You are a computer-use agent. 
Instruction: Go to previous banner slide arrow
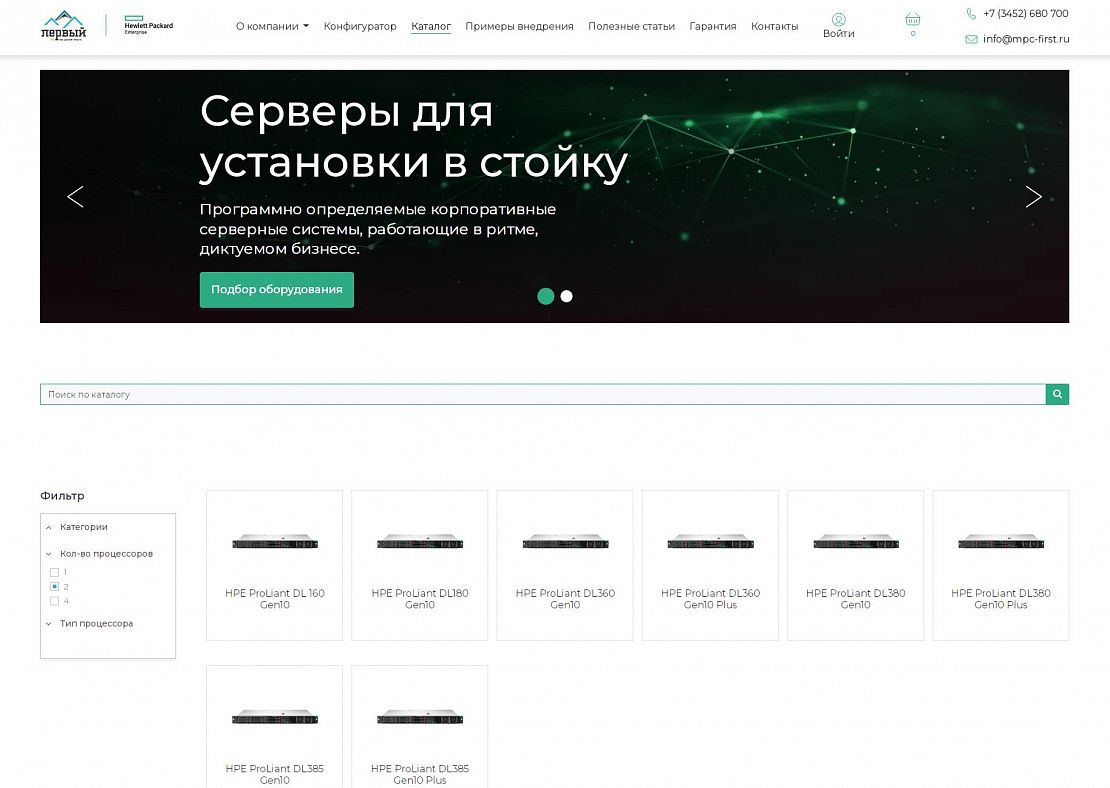pyautogui.click(x=75, y=197)
